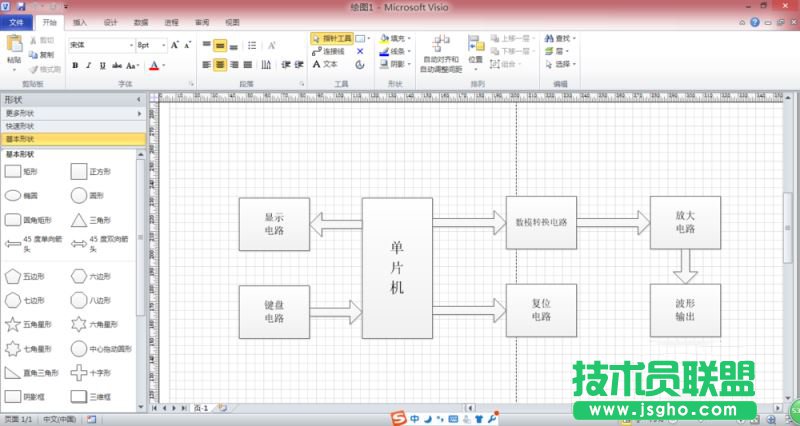Click the 三角形 triangle shape in stencil
The image size is (800, 426).
pyautogui.click(x=79, y=220)
